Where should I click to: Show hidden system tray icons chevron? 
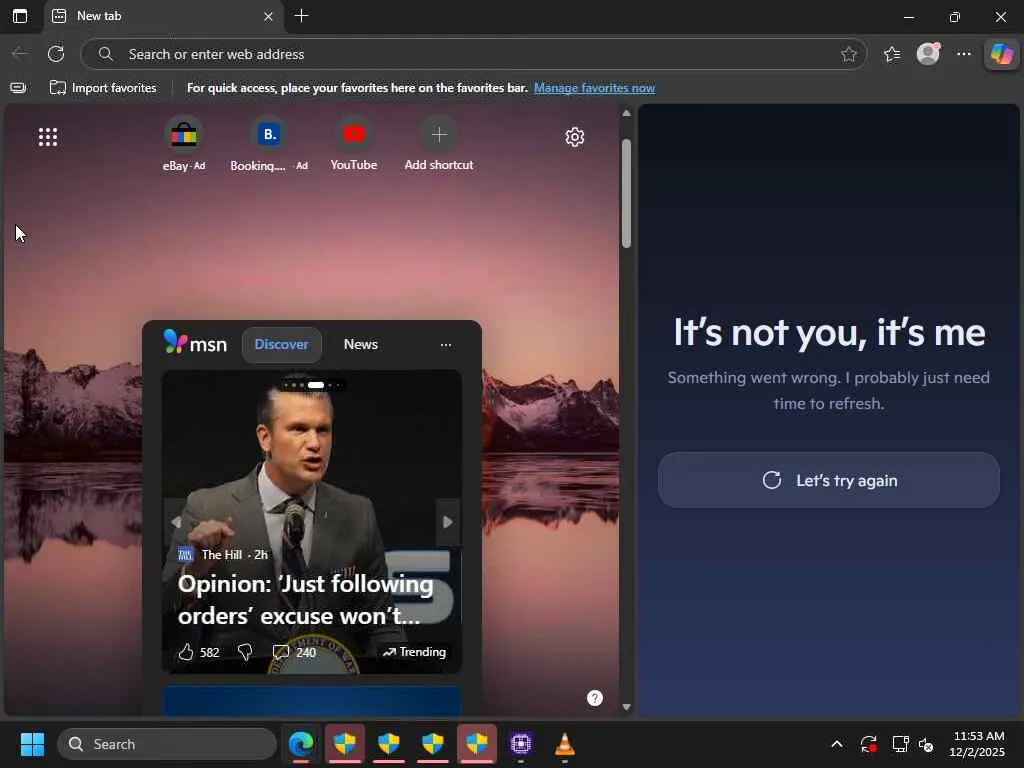coord(837,744)
